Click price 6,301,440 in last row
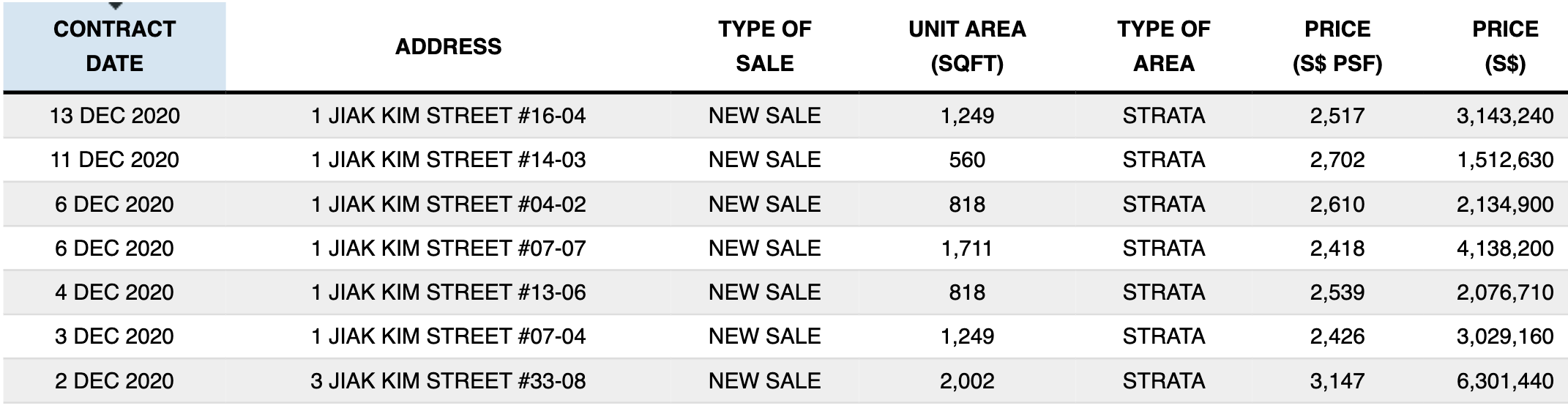This screenshot has height=406, width=1568. click(x=1505, y=381)
